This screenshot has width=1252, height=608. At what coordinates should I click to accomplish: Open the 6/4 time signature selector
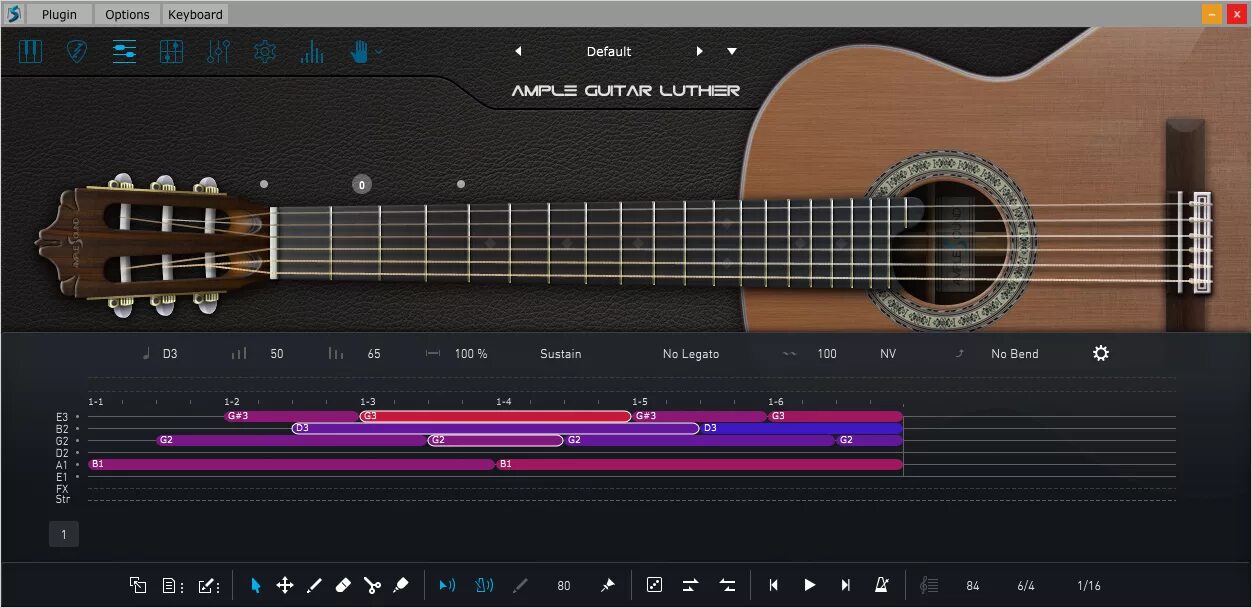(1026, 586)
